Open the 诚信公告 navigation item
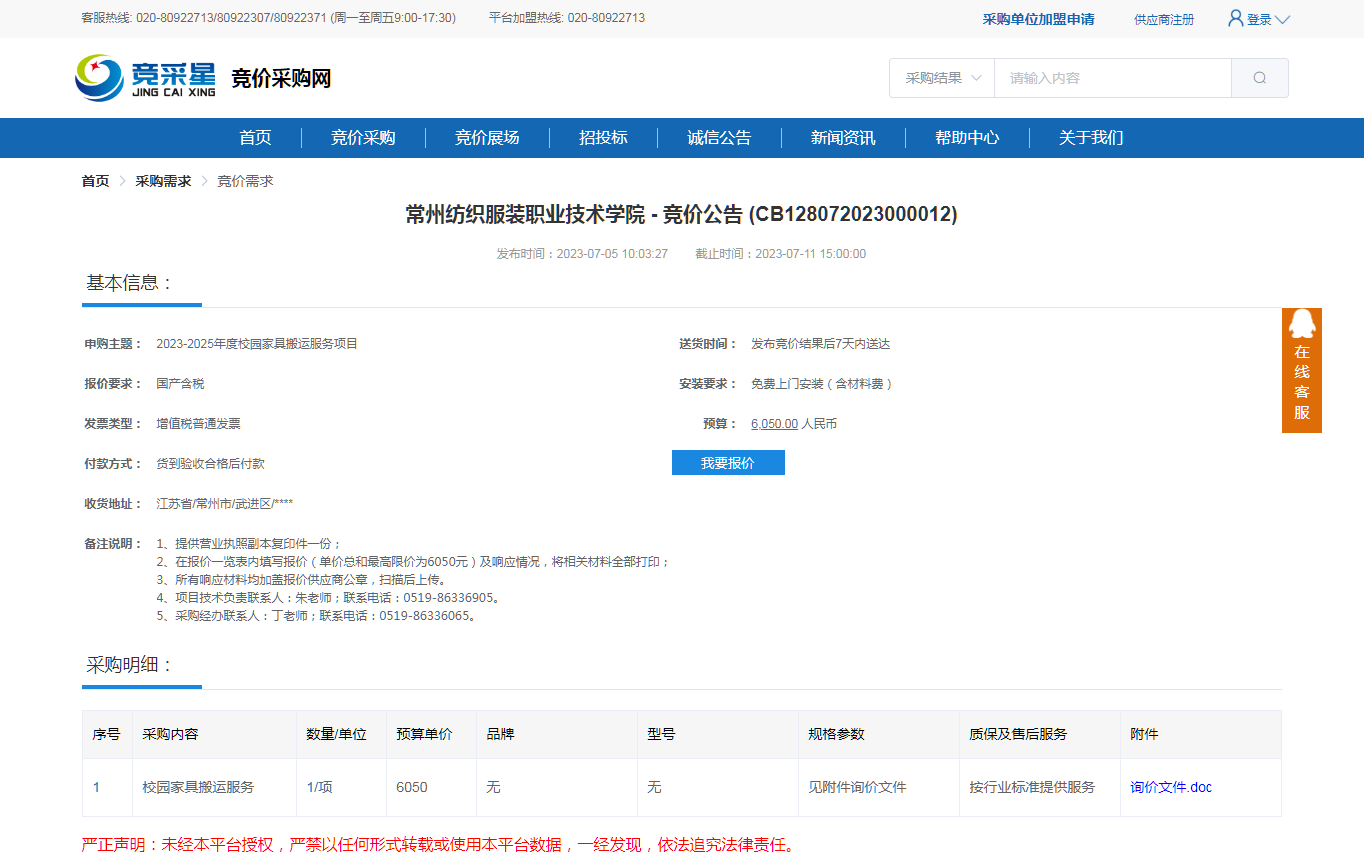 719,138
